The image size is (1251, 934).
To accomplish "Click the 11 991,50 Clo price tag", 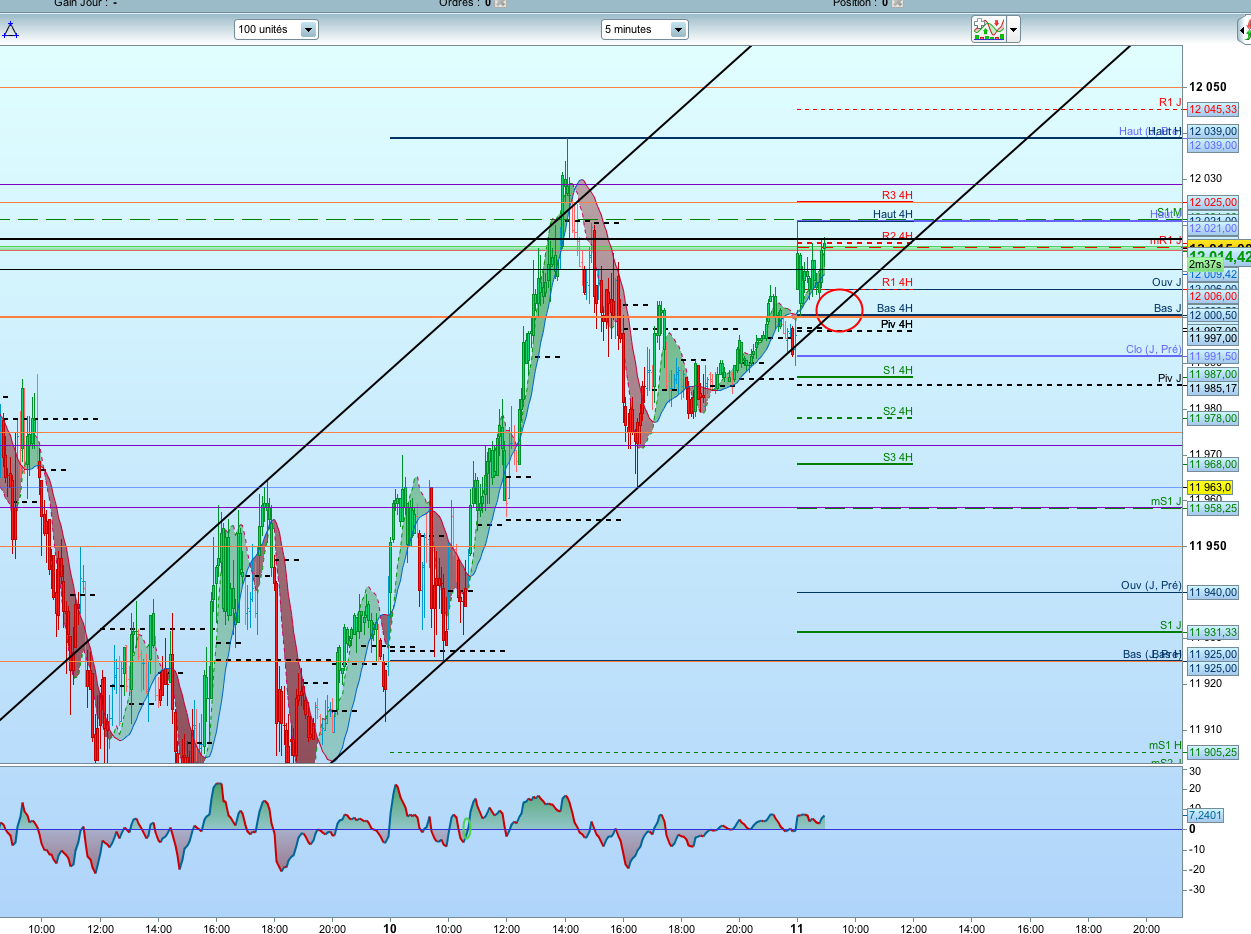I will click(x=1212, y=356).
